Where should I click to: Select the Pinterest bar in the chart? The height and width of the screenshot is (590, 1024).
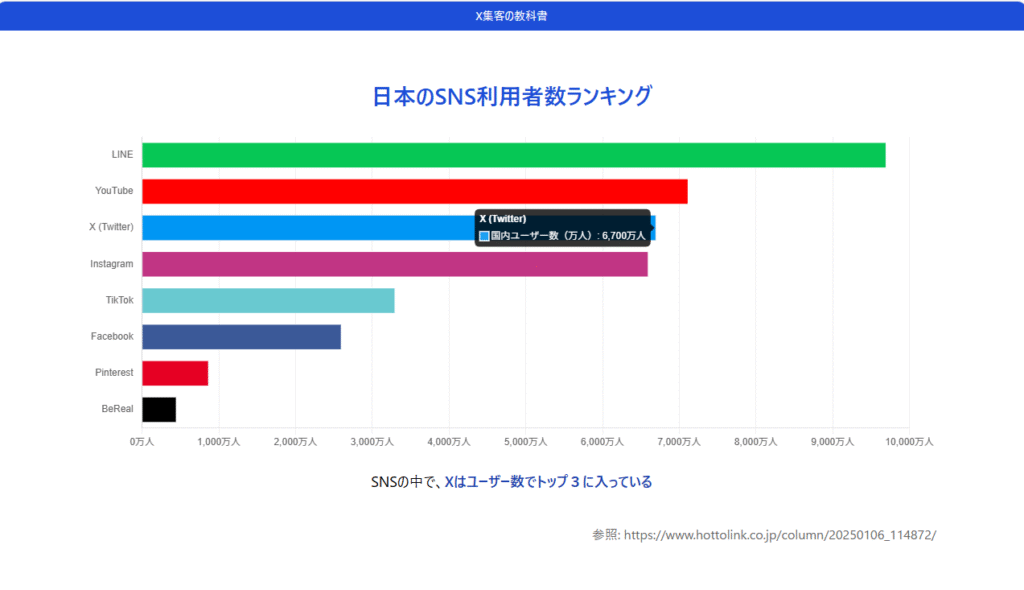point(175,373)
